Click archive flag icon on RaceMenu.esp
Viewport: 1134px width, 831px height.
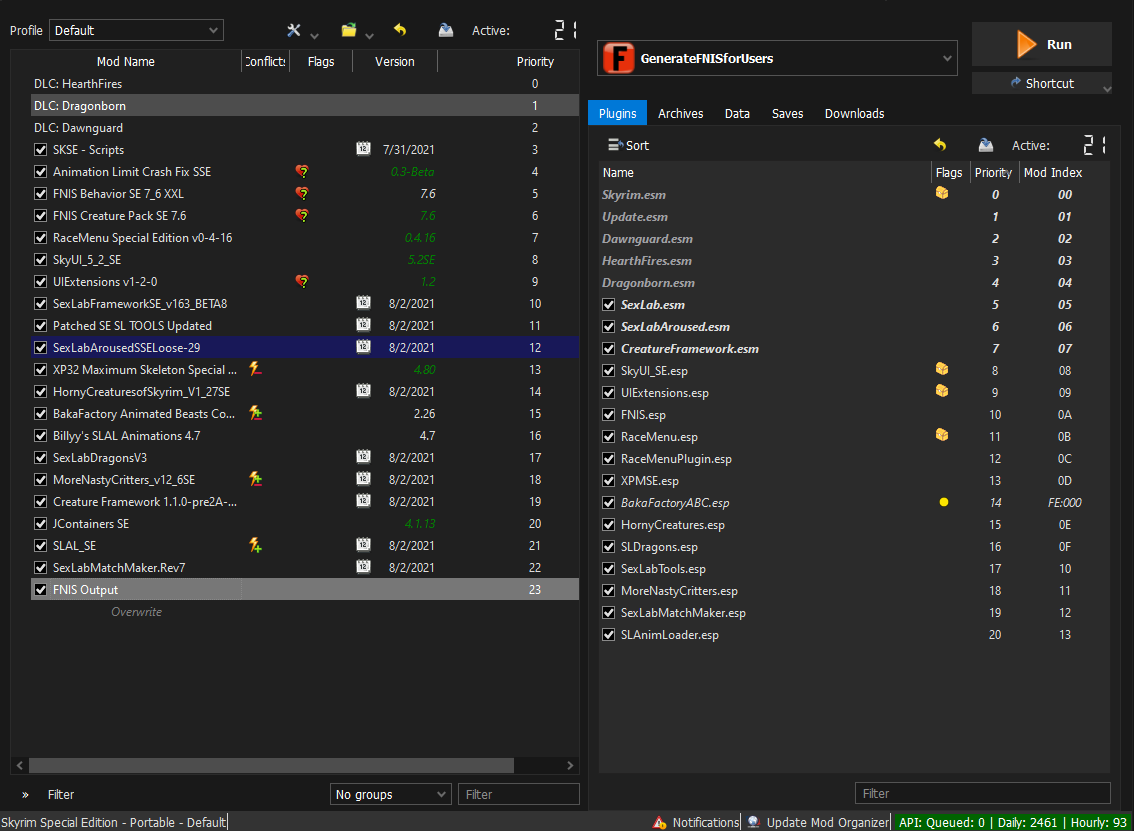(x=942, y=435)
